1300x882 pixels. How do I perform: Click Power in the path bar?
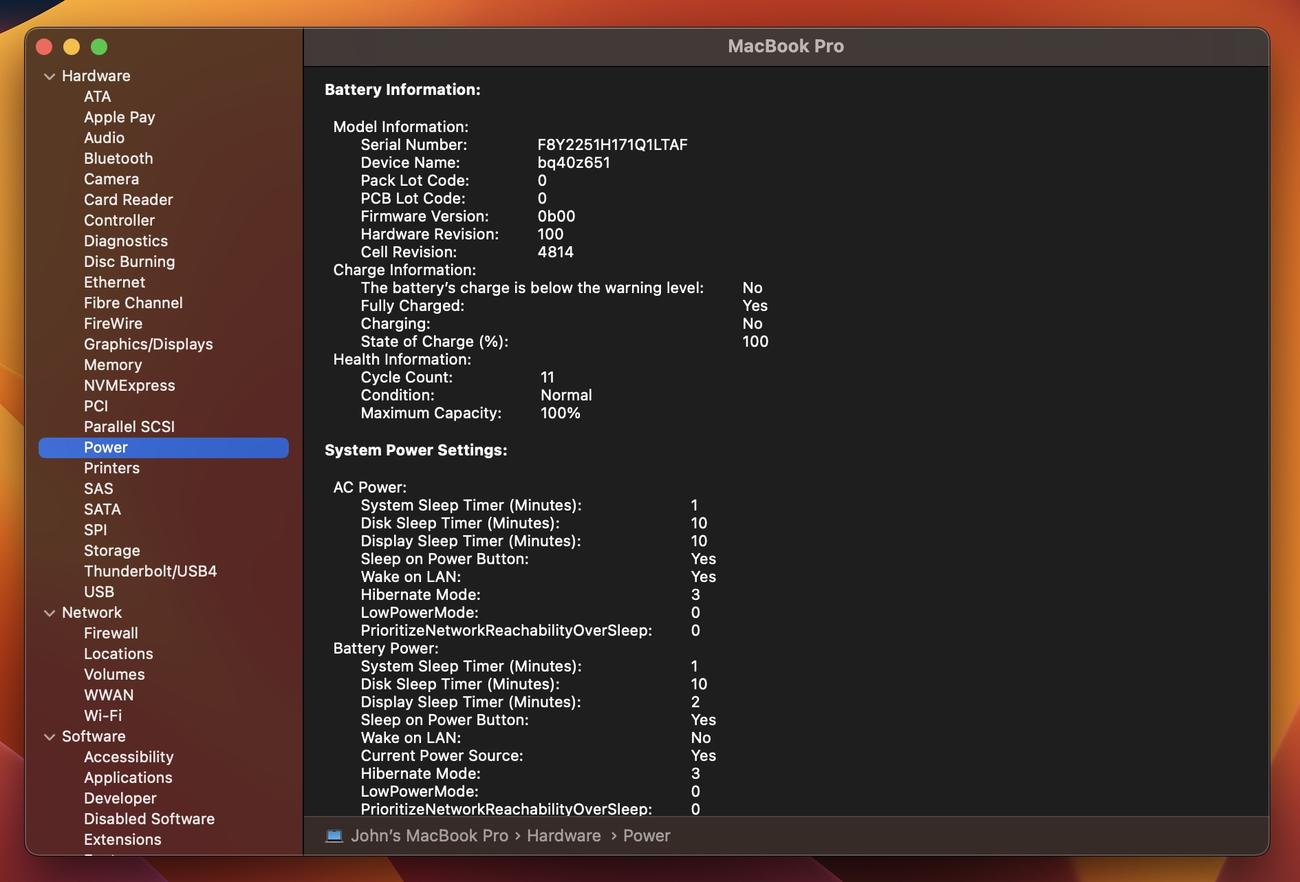coord(646,836)
